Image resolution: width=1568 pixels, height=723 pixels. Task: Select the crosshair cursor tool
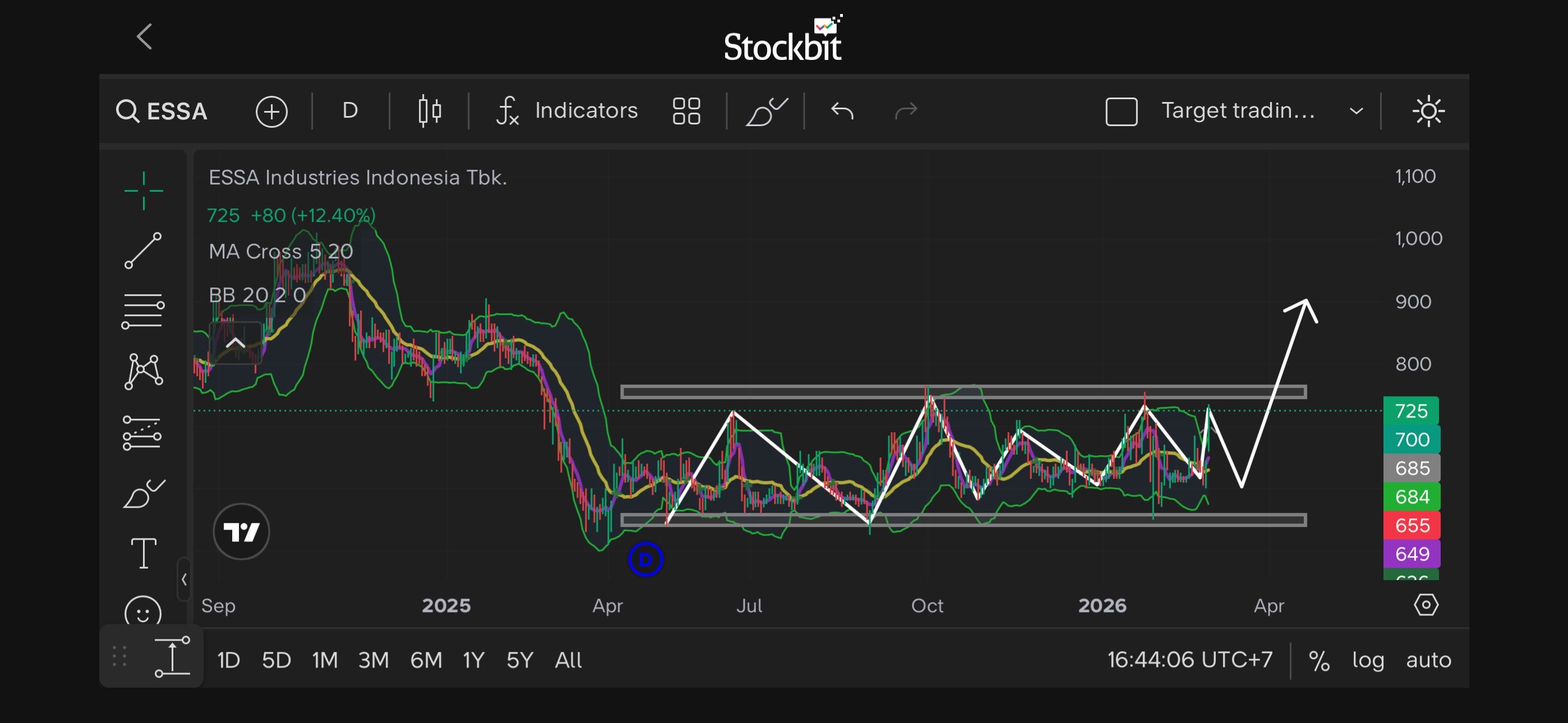pyautogui.click(x=143, y=191)
